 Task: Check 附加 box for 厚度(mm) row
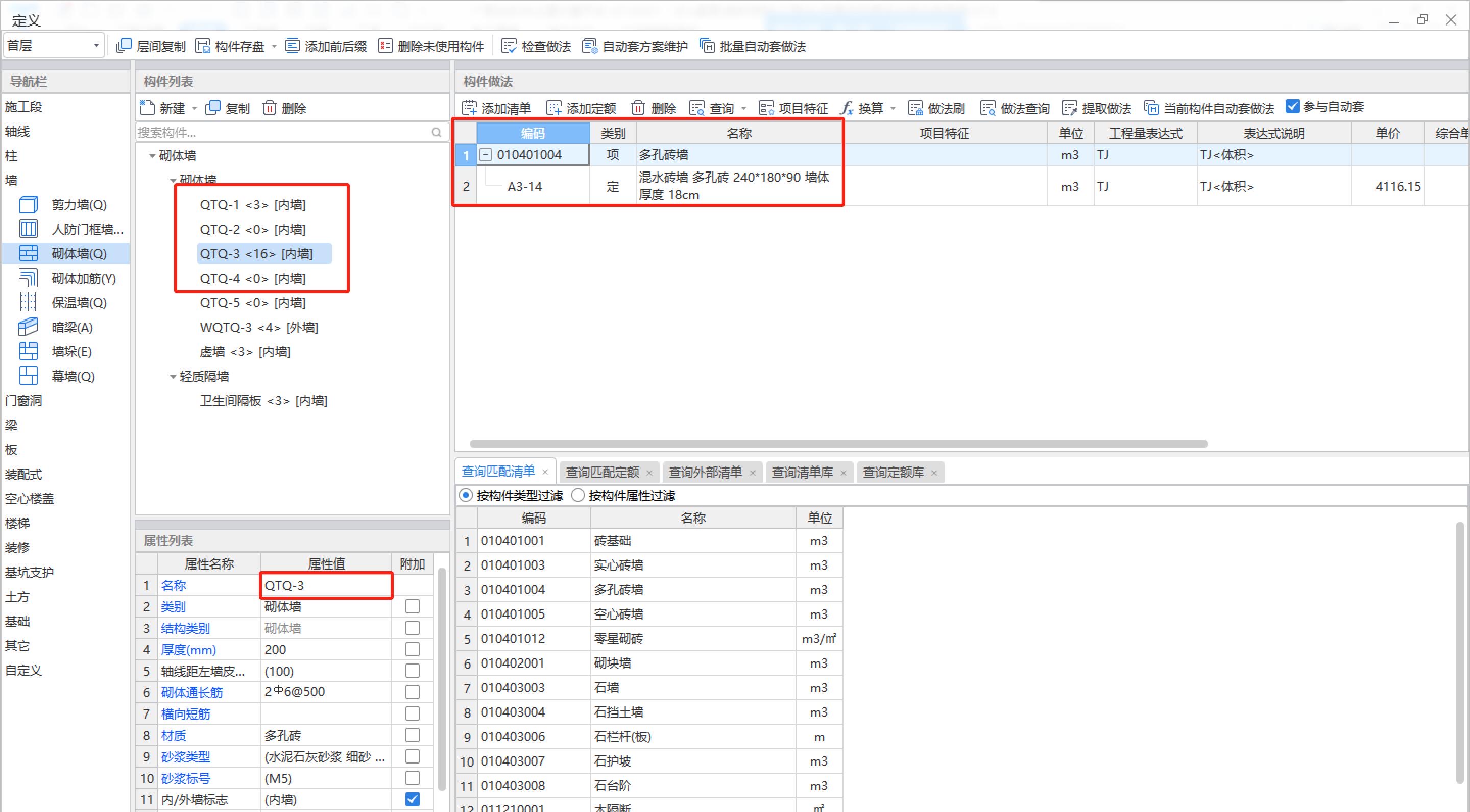pyautogui.click(x=412, y=650)
